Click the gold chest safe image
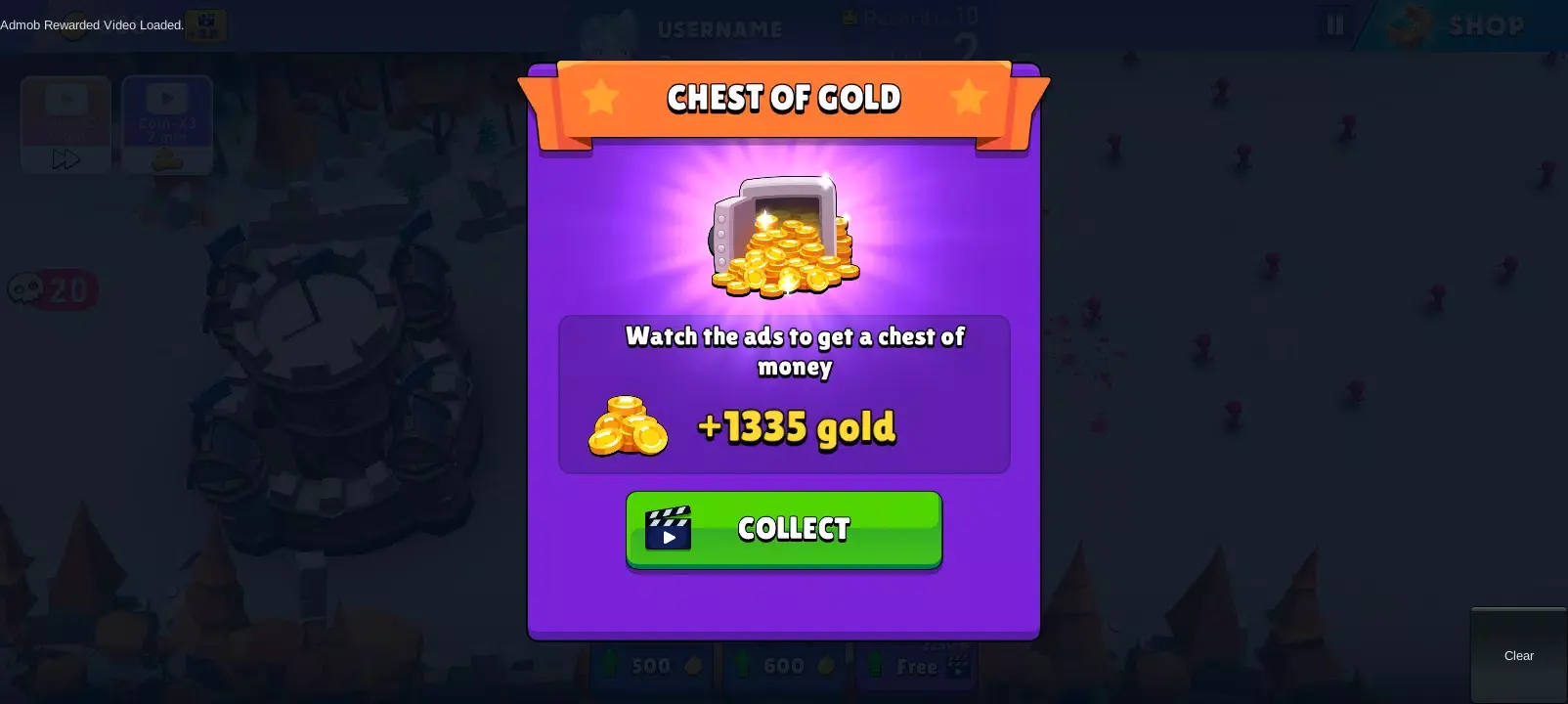 pos(785,236)
